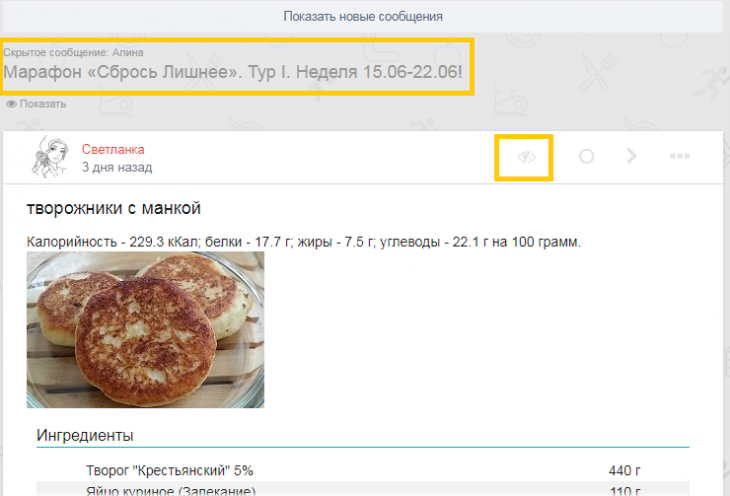The height and width of the screenshot is (496, 730).
Task: Click the 440 г amount value
Action: click(624, 471)
